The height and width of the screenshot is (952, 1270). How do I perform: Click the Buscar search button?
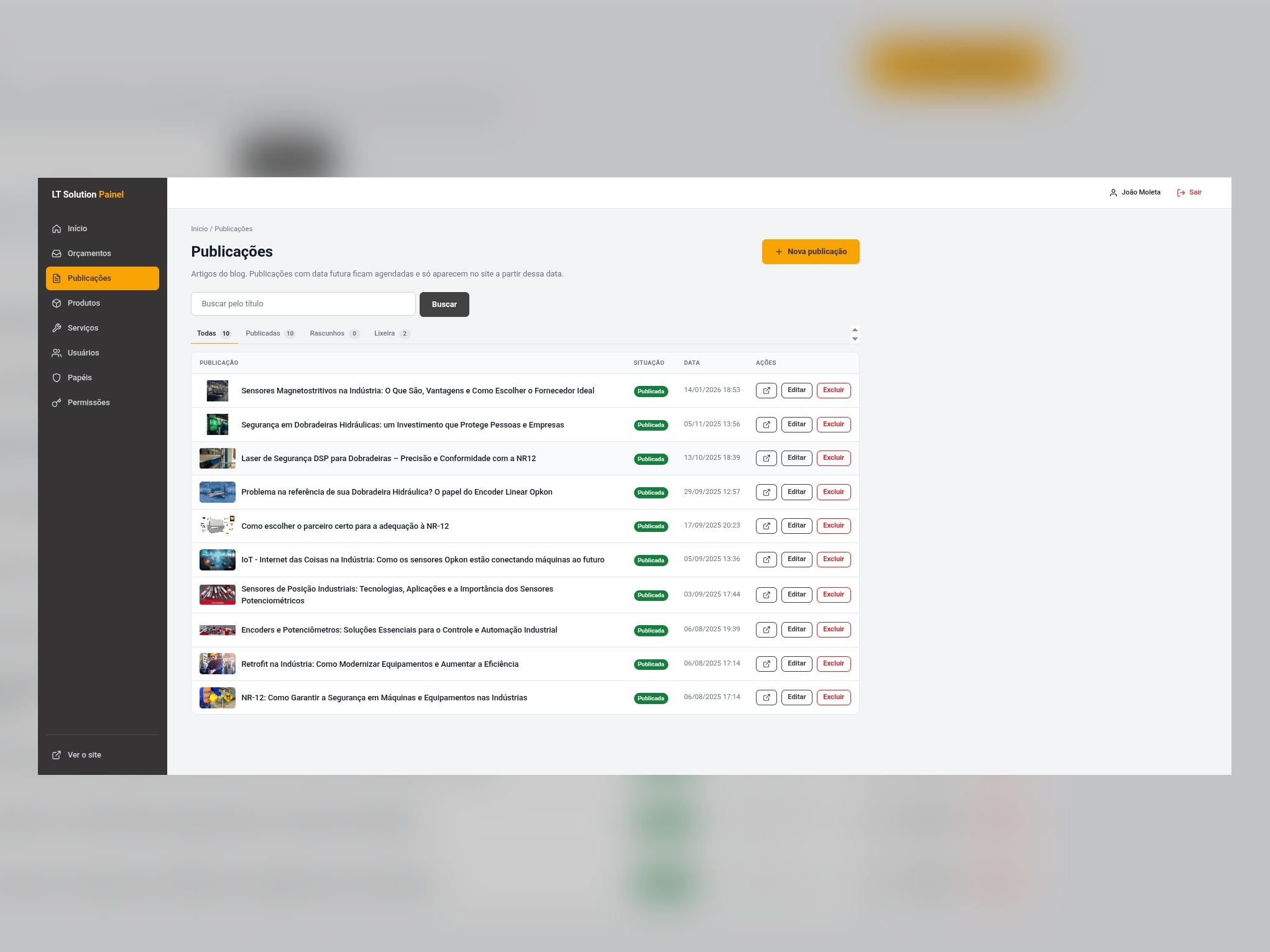pyautogui.click(x=444, y=304)
